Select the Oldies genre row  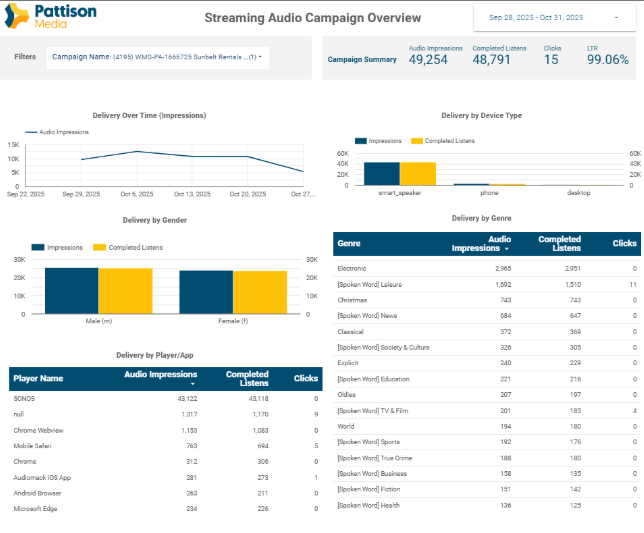[487, 395]
